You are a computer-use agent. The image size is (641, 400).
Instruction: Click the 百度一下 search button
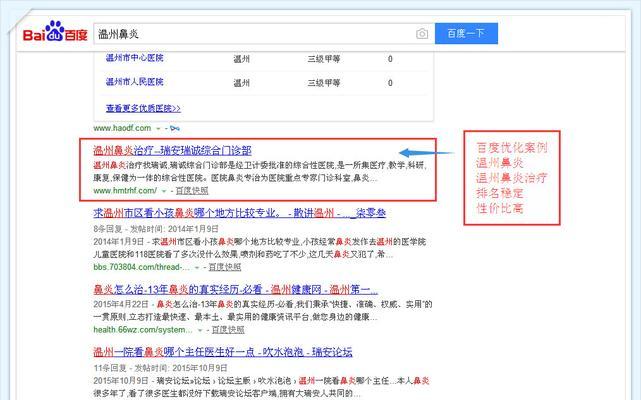click(x=466, y=34)
